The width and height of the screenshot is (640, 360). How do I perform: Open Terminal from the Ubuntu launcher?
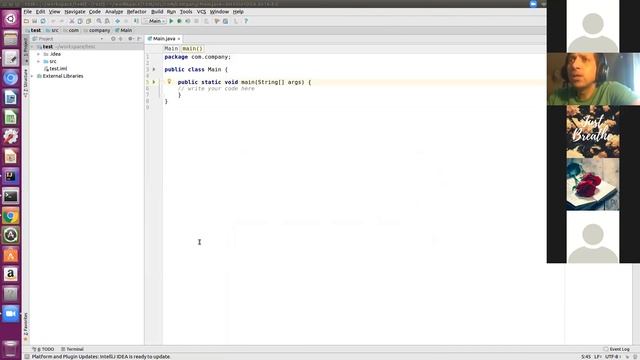point(11,196)
